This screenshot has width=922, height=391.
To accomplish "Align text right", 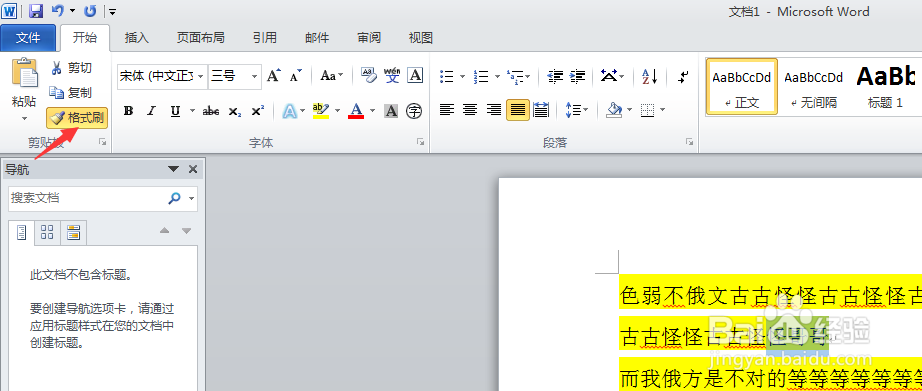I will (494, 109).
